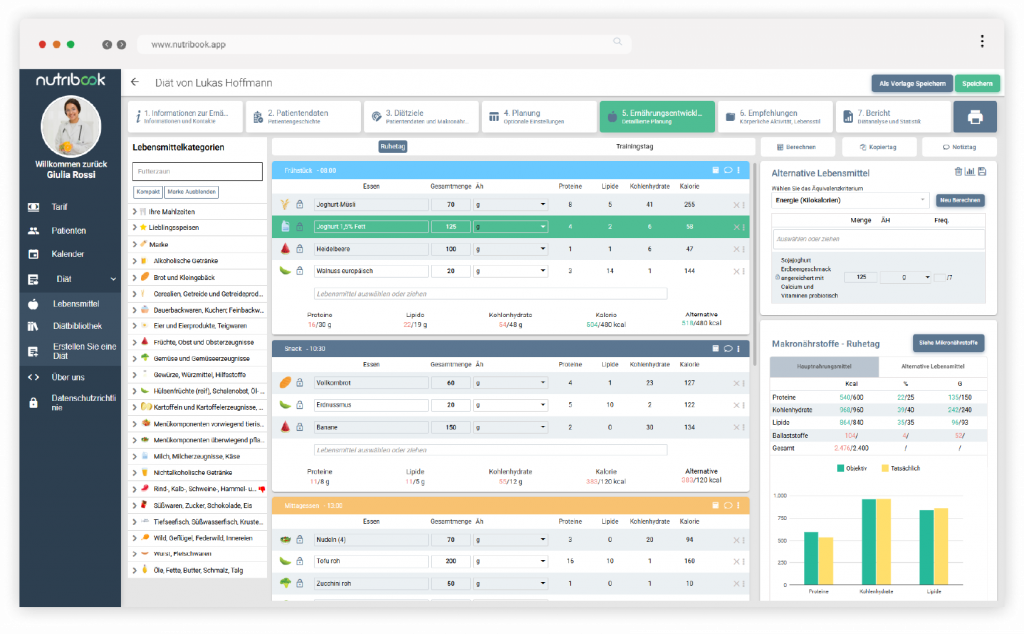Click the trash icon in Alternative Lebensmittel
Screen dimensions: 1024x634
(x=959, y=172)
